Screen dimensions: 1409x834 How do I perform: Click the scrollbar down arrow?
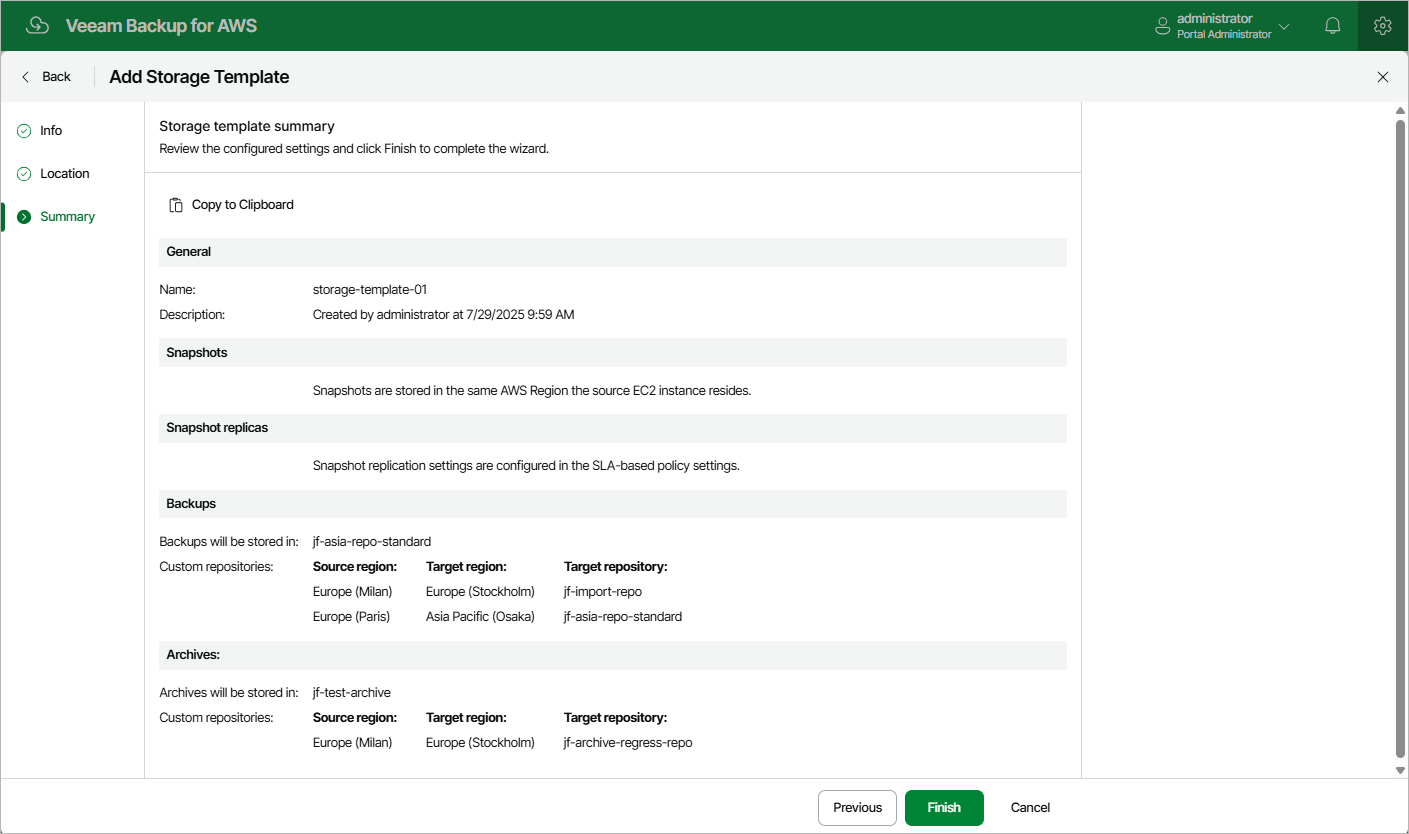pos(1399,770)
